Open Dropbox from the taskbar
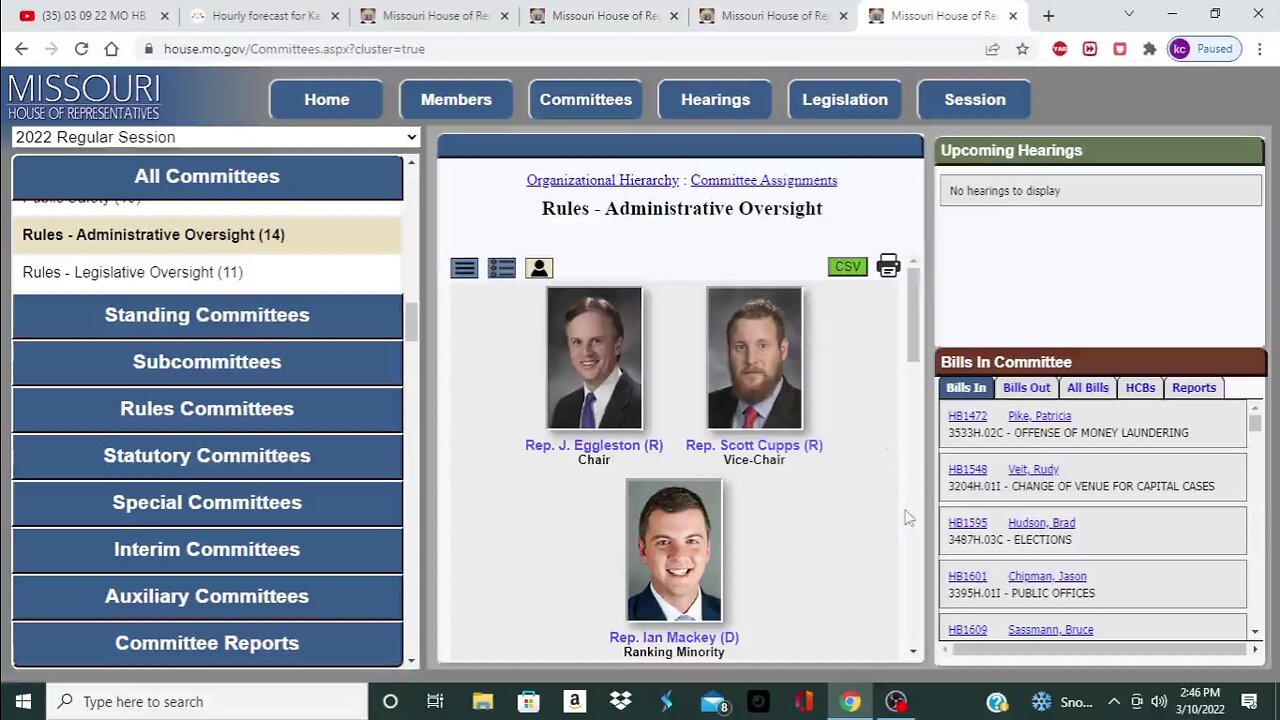Image resolution: width=1280 pixels, height=720 pixels. pyautogui.click(x=620, y=701)
